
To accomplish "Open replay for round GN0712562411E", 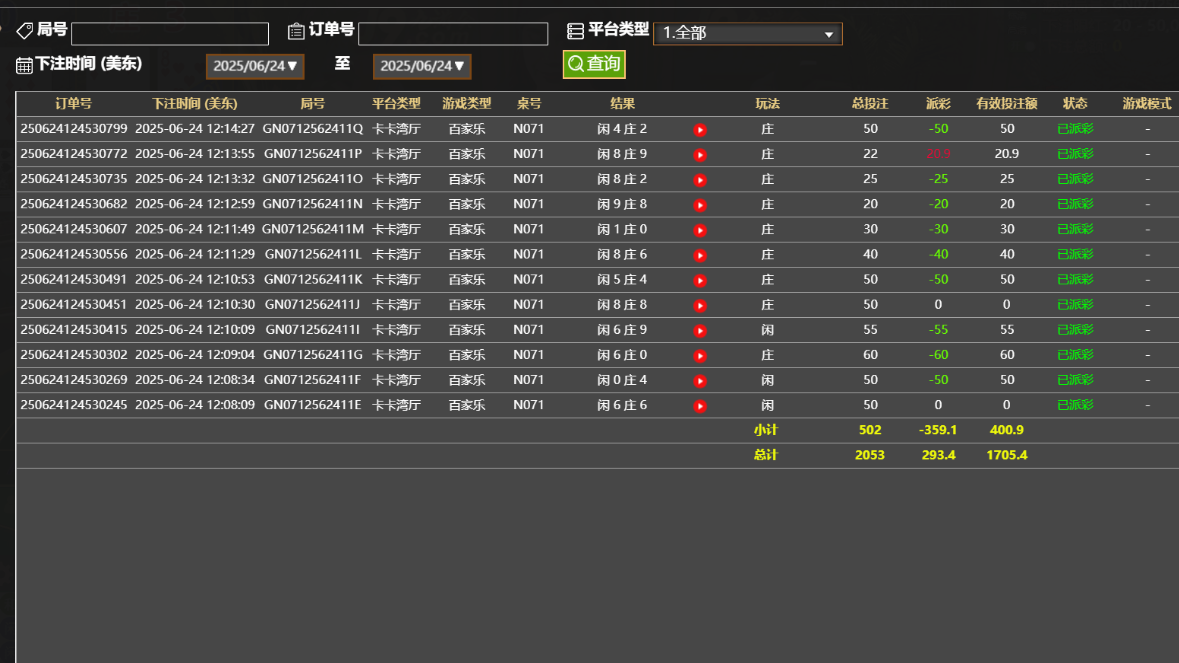I will click(700, 406).
